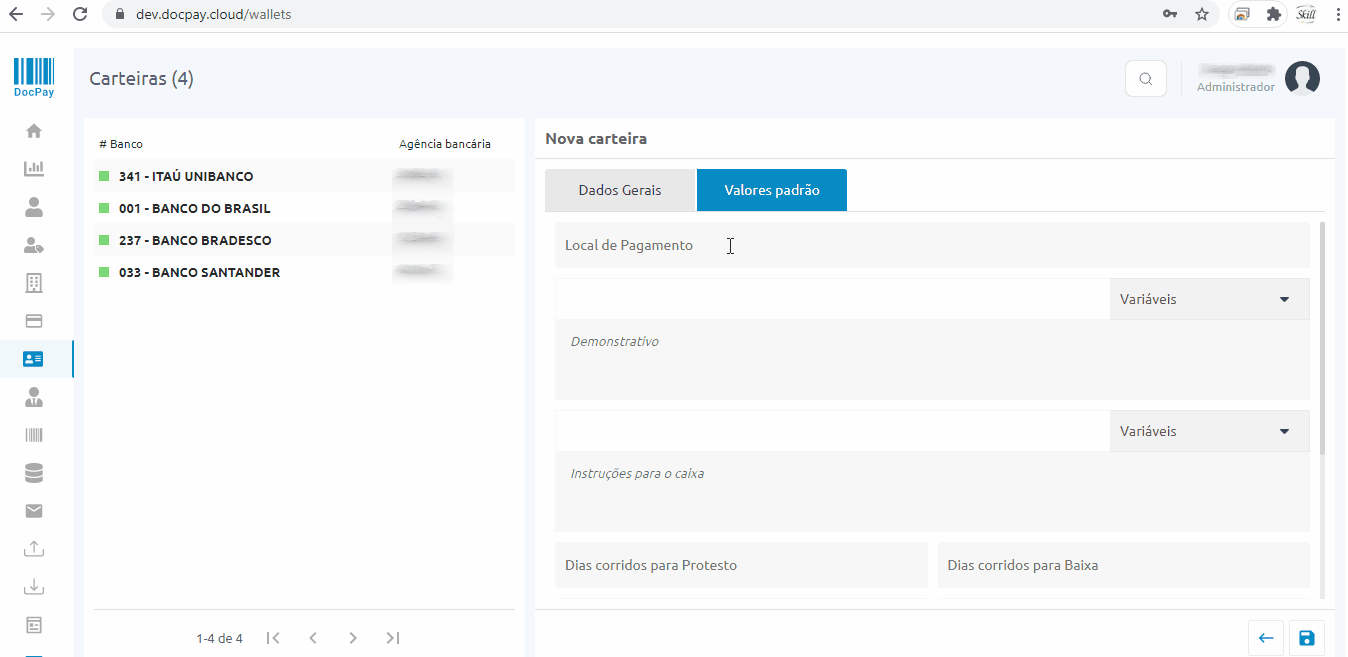The height and width of the screenshot is (657, 1348).
Task: Open the Home icon in sidebar
Action: click(34, 131)
